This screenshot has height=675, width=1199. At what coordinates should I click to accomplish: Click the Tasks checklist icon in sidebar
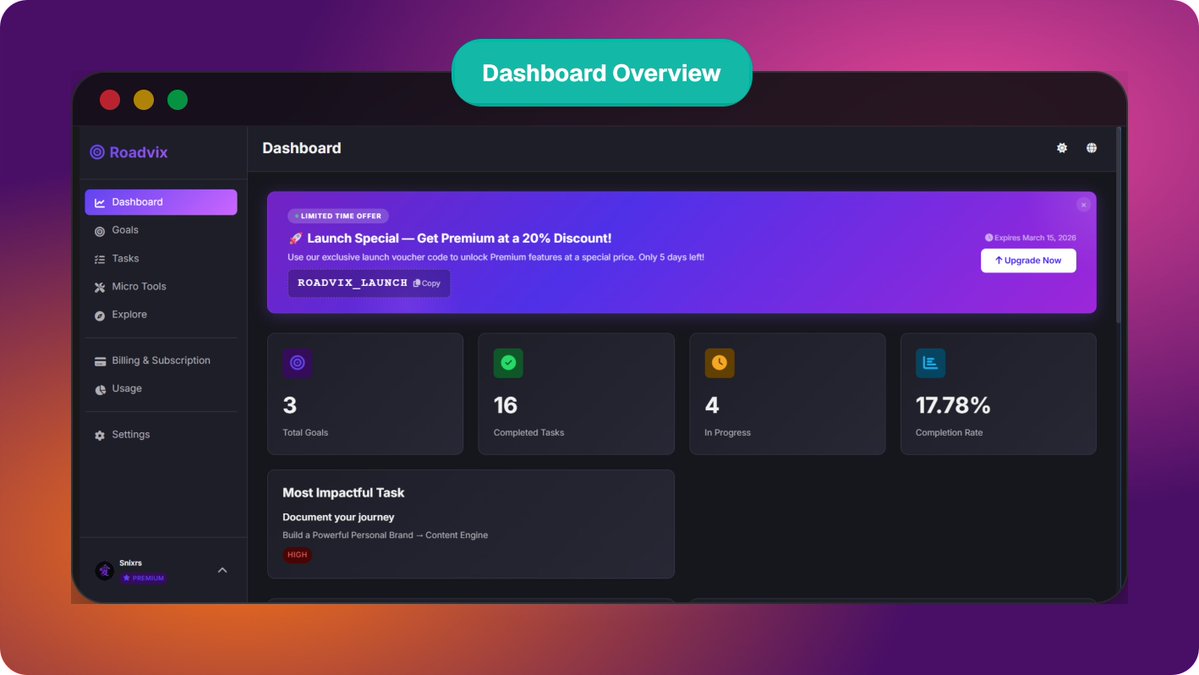[99, 259]
